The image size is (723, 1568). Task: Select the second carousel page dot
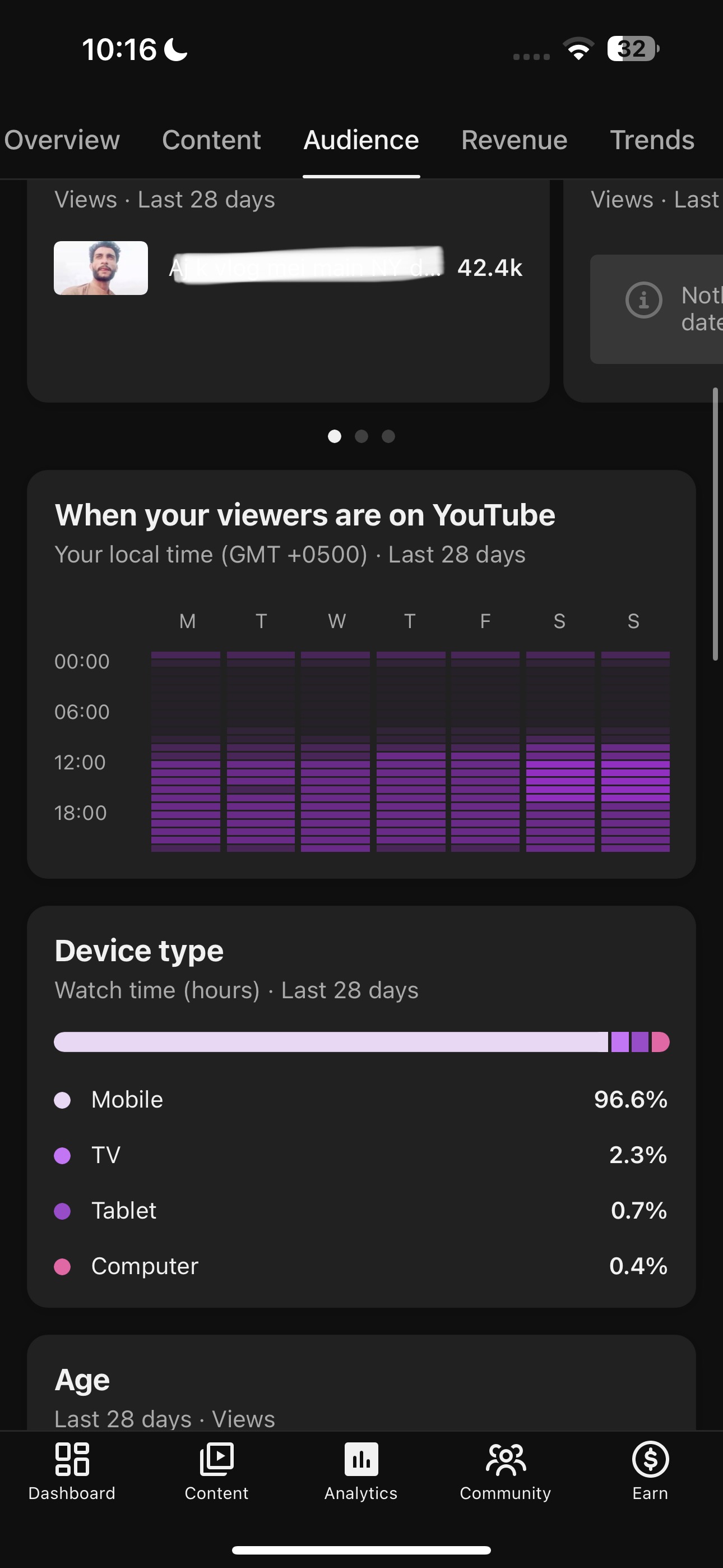pyautogui.click(x=361, y=436)
